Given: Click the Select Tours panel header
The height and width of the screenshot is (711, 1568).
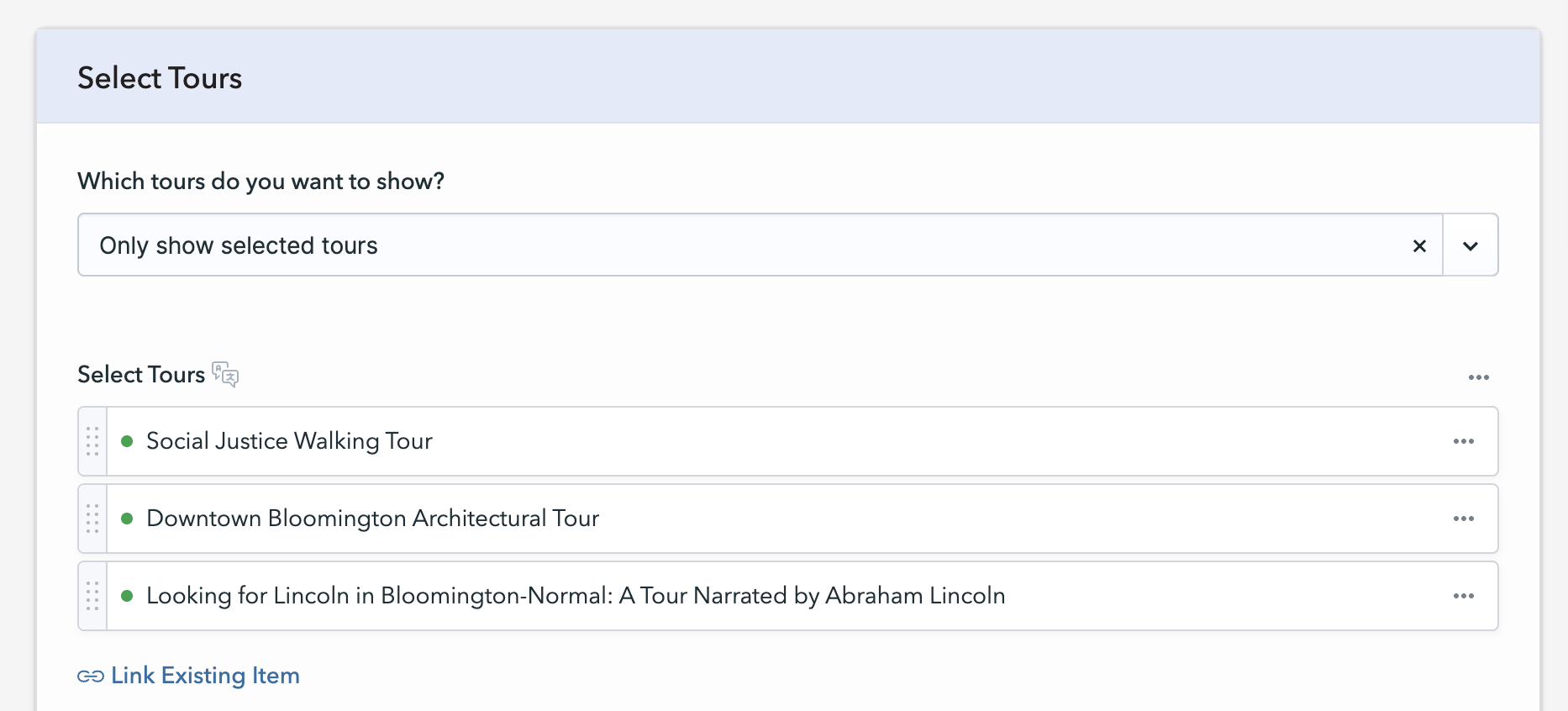Looking at the screenshot, I should (x=160, y=77).
